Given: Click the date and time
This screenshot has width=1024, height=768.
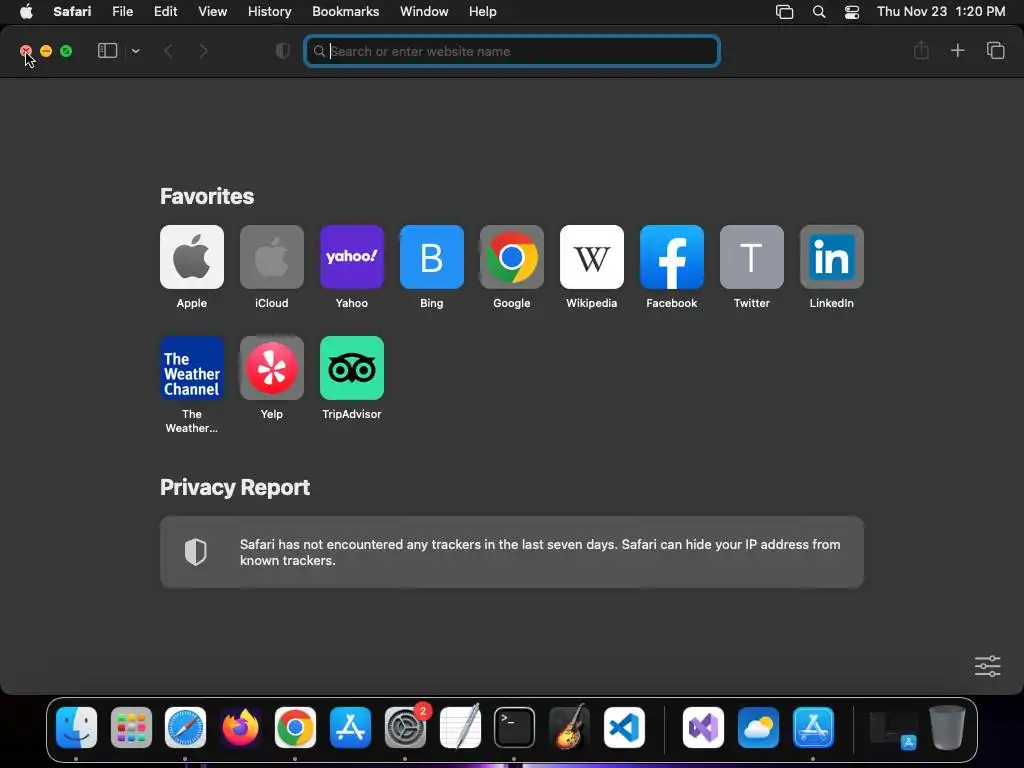Looking at the screenshot, I should [941, 12].
